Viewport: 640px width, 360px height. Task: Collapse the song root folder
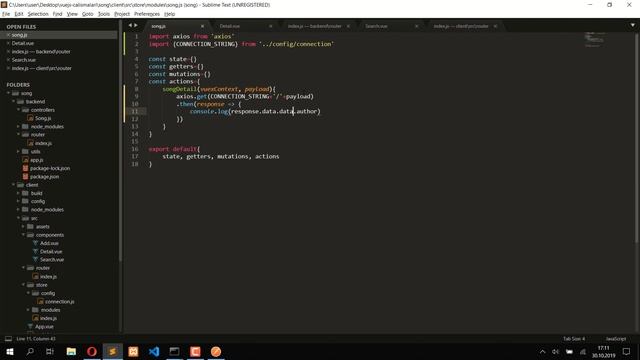[8, 93]
